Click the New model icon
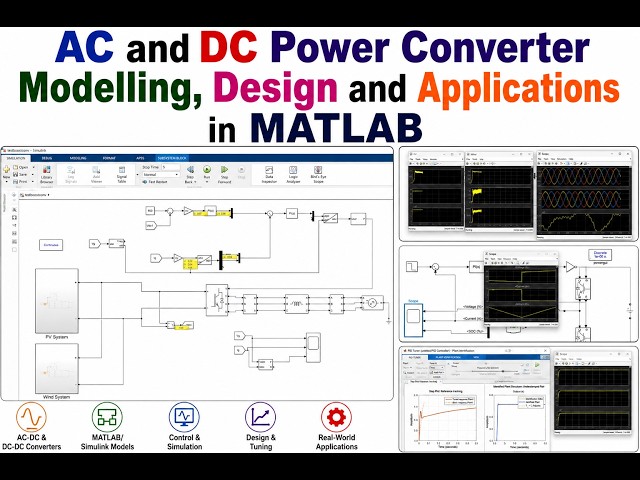The image size is (640, 480). 6,169
